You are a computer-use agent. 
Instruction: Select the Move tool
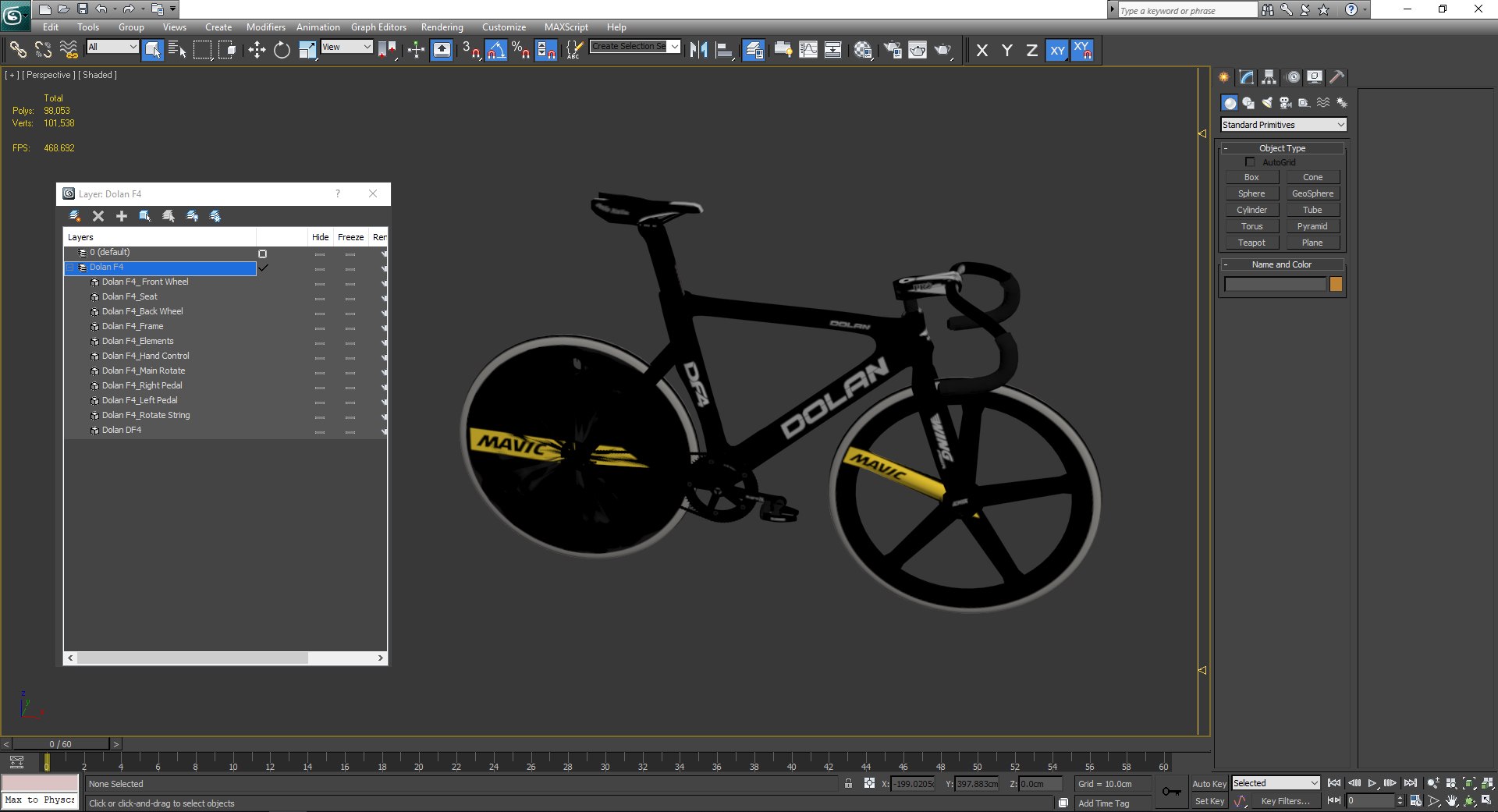[257, 50]
